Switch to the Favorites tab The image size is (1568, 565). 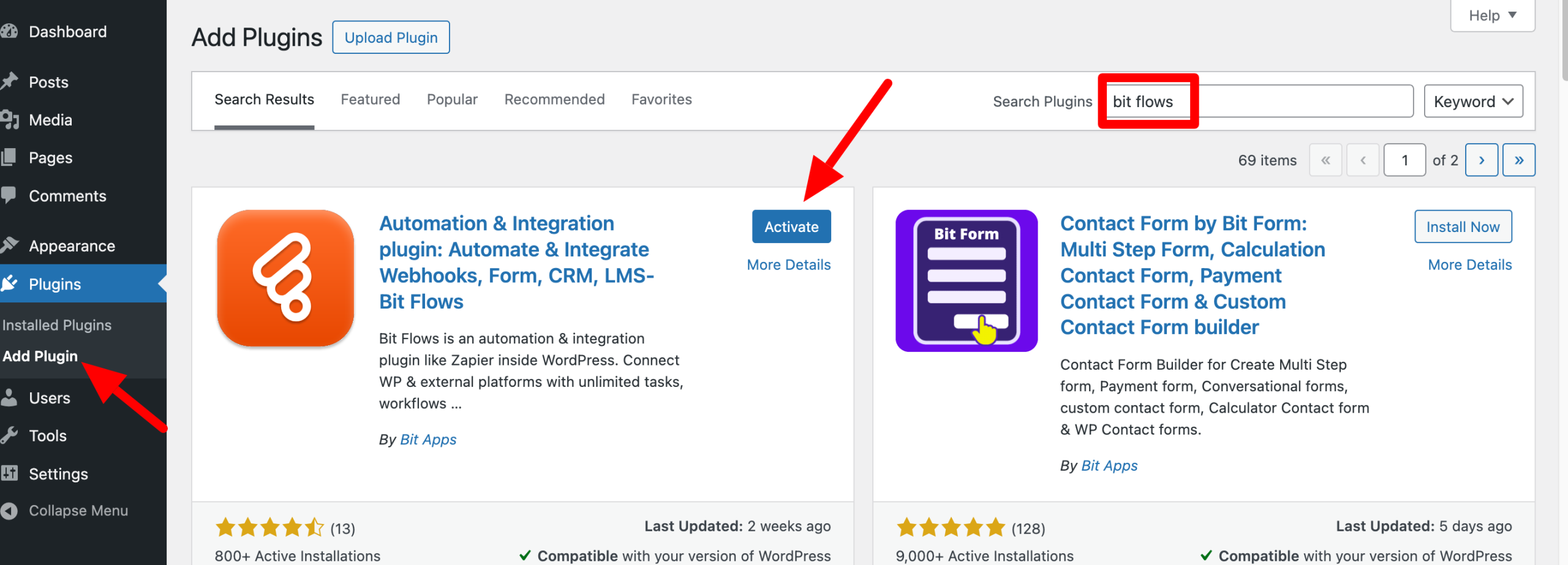(661, 99)
